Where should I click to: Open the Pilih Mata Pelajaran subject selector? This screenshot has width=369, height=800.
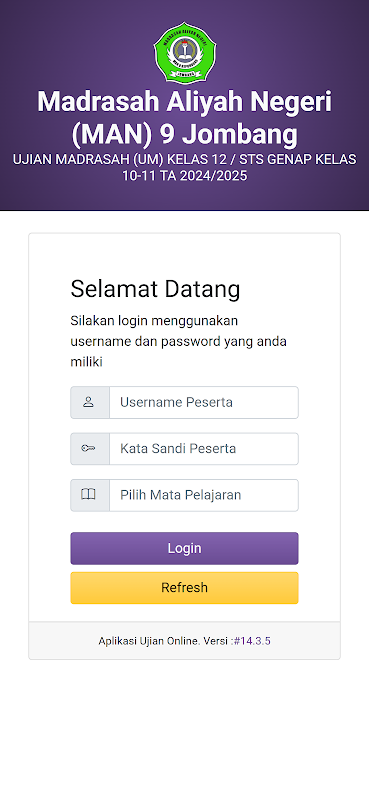tap(204, 495)
